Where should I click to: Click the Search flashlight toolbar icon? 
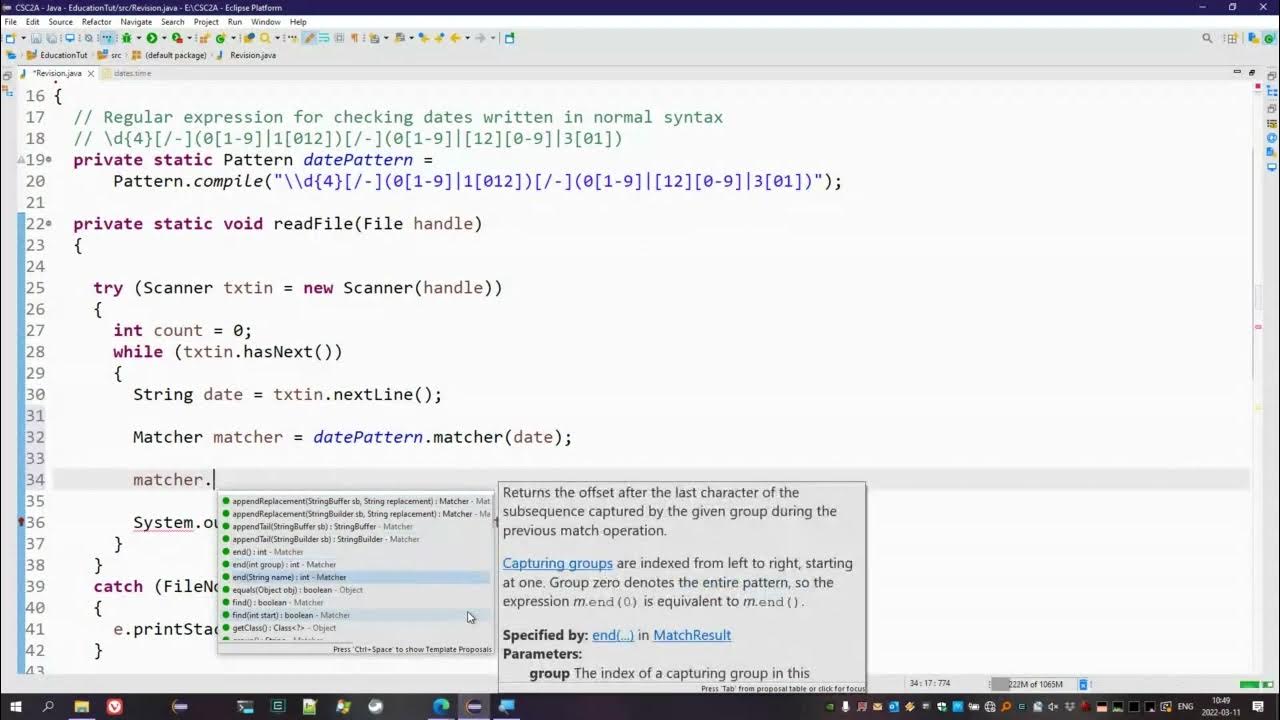coord(265,38)
